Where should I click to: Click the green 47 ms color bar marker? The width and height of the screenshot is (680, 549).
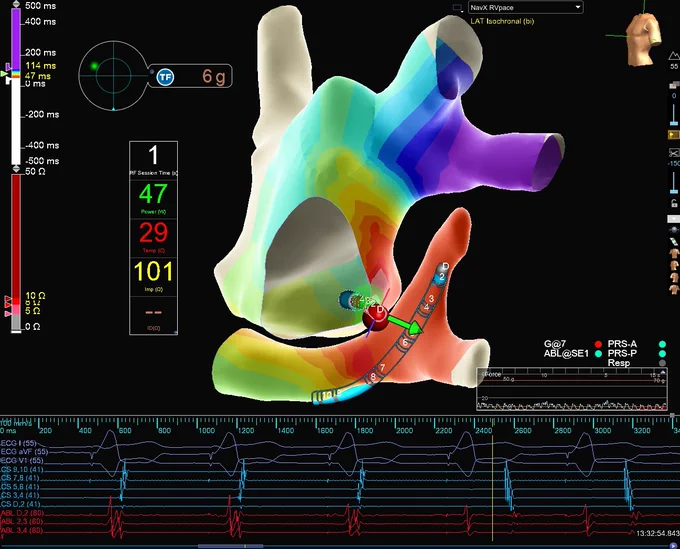4,74
